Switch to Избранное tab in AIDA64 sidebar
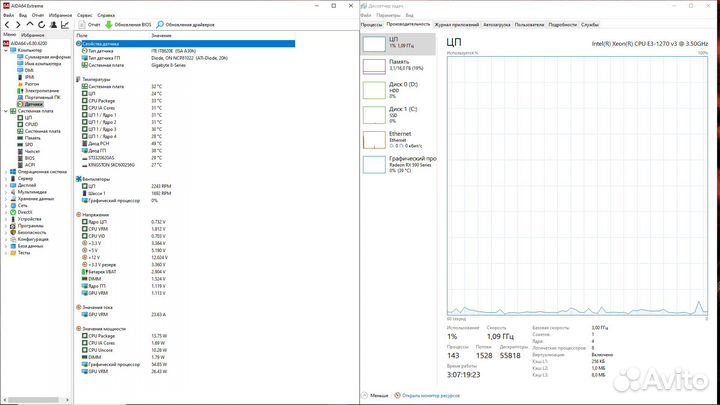 tap(33, 35)
